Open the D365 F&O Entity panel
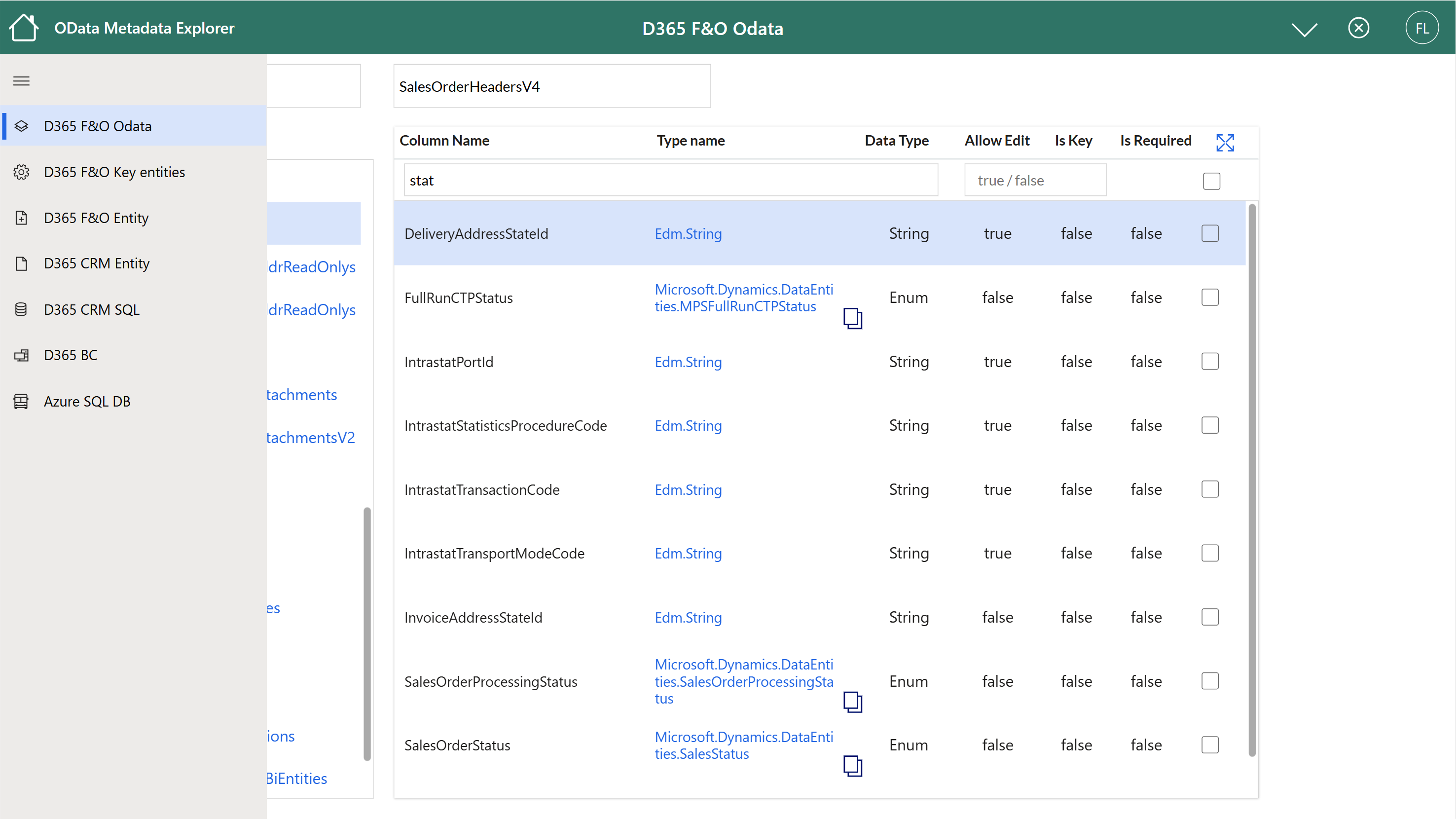This screenshot has width=1456, height=819. click(x=96, y=218)
